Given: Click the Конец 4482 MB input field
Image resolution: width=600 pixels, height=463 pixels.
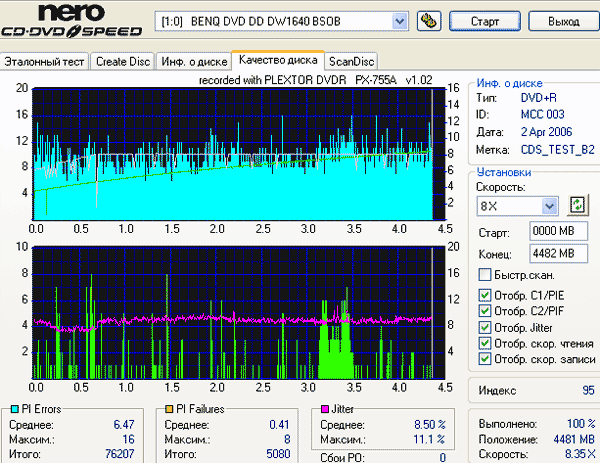Looking at the screenshot, I should (x=559, y=253).
